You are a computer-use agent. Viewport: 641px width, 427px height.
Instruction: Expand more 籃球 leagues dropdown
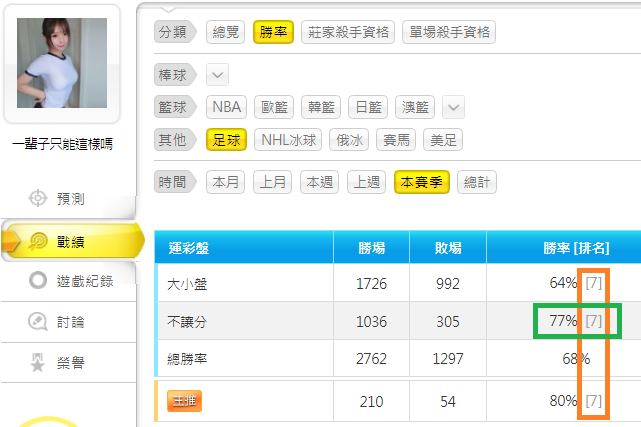453,107
